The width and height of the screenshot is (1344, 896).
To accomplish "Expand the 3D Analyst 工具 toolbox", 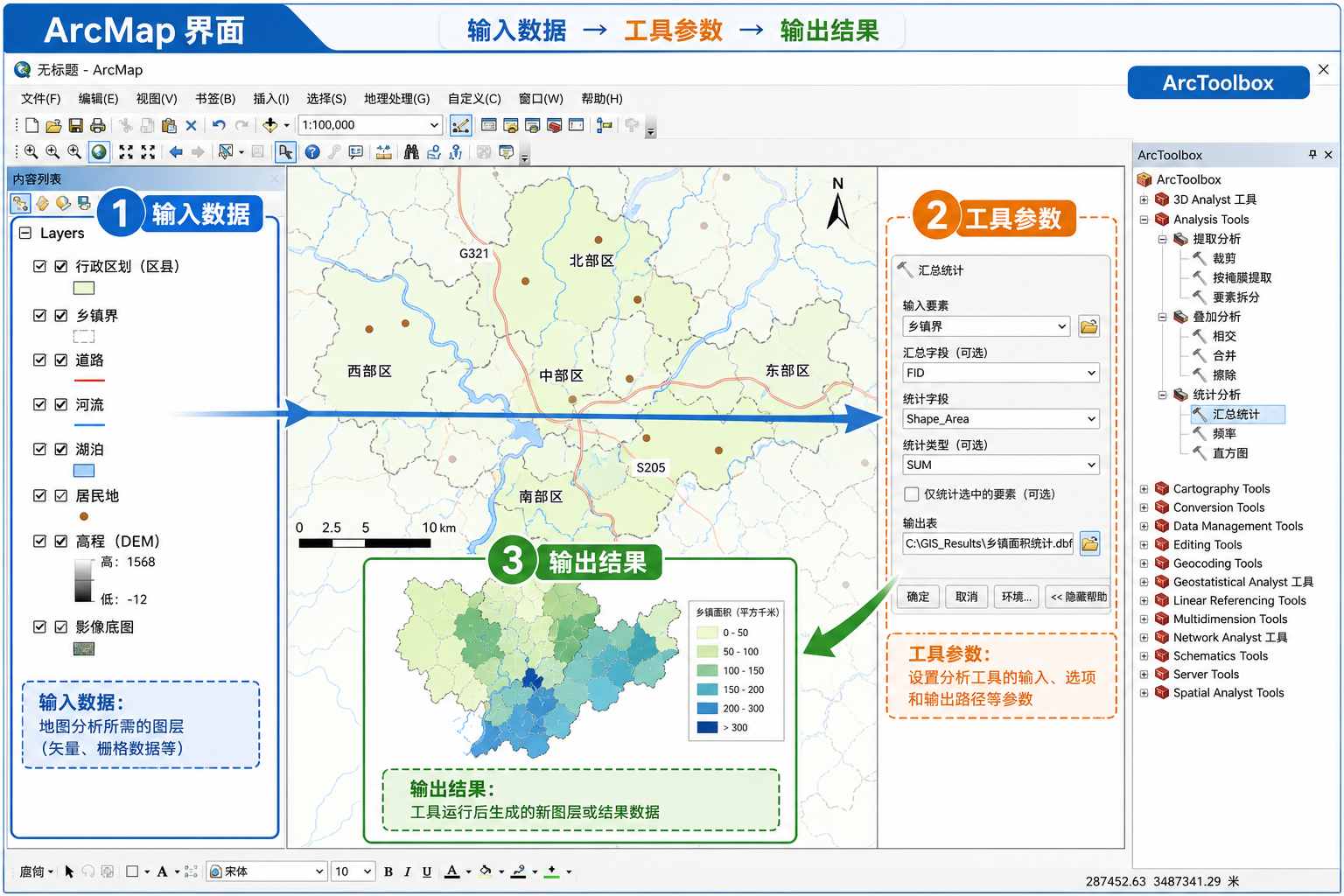I will coord(1144,199).
